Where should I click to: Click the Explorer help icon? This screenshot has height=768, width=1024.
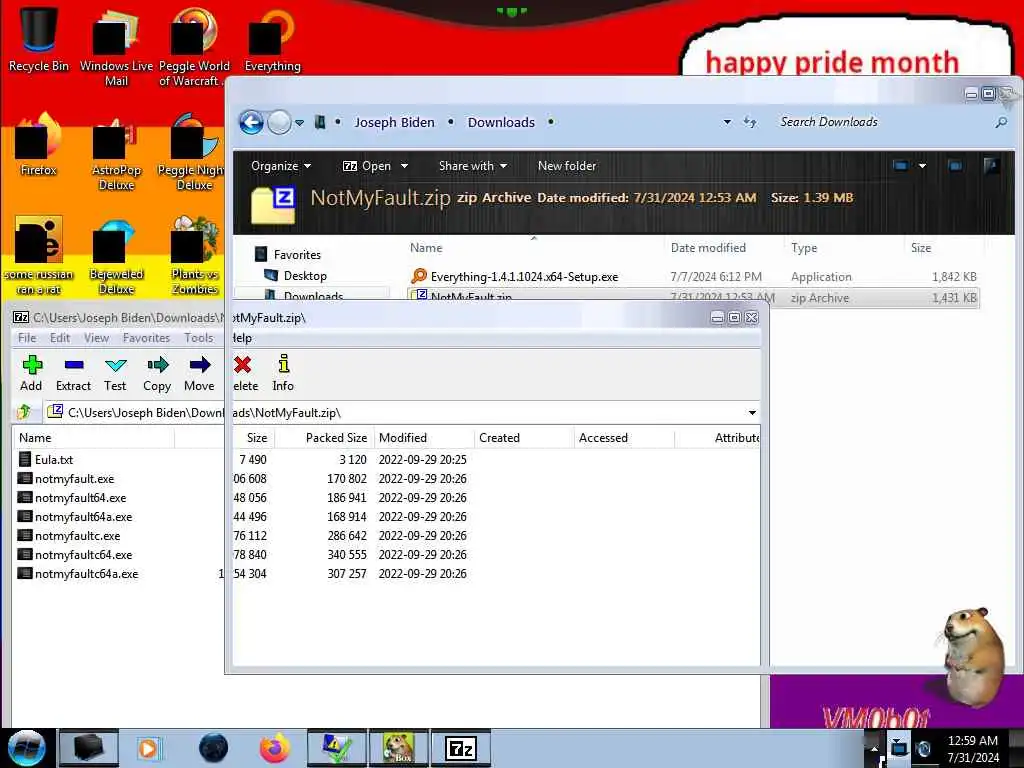991,166
